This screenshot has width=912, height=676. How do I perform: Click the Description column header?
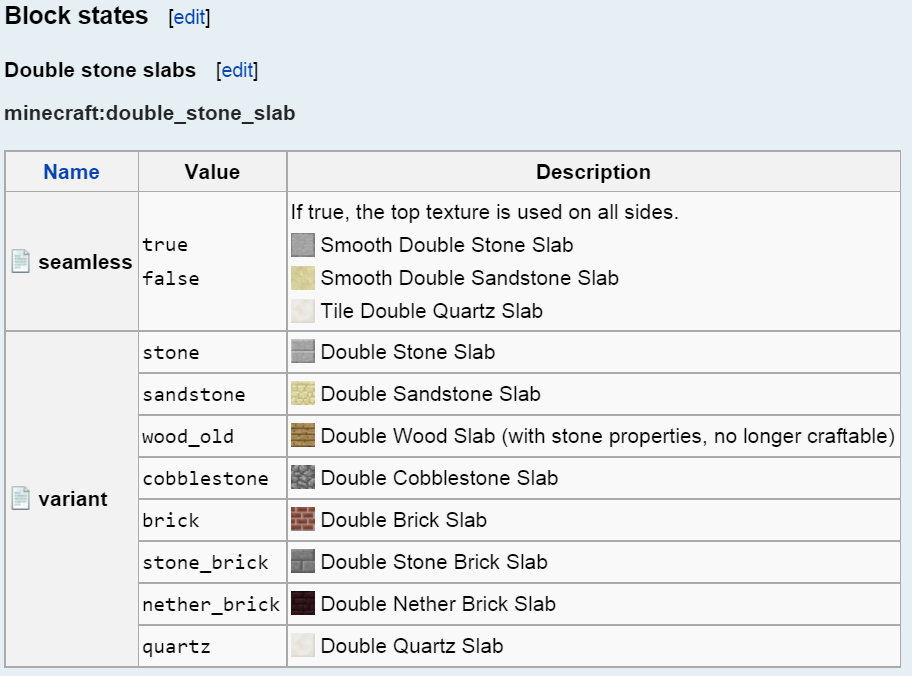pos(593,172)
